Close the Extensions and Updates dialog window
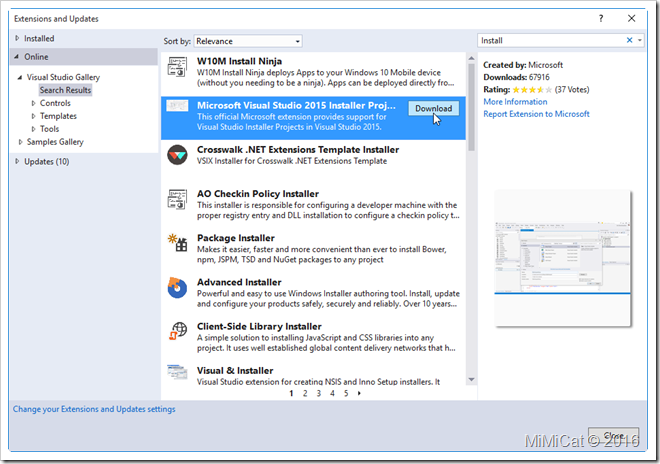This screenshot has height=464, width=660. (631, 19)
